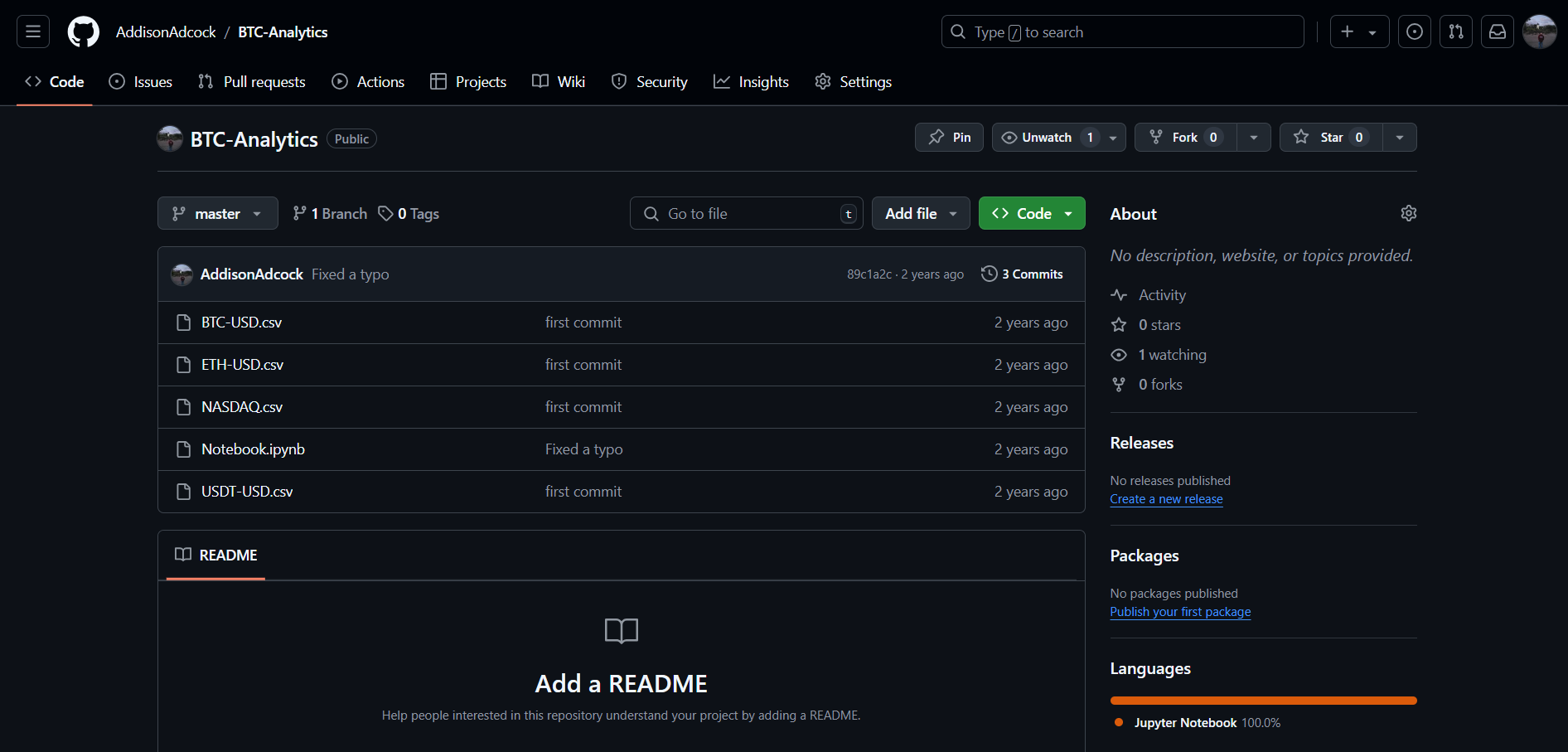Fork the BTC-Analytics repository
Viewport: 1568px width, 752px height.
point(1185,137)
